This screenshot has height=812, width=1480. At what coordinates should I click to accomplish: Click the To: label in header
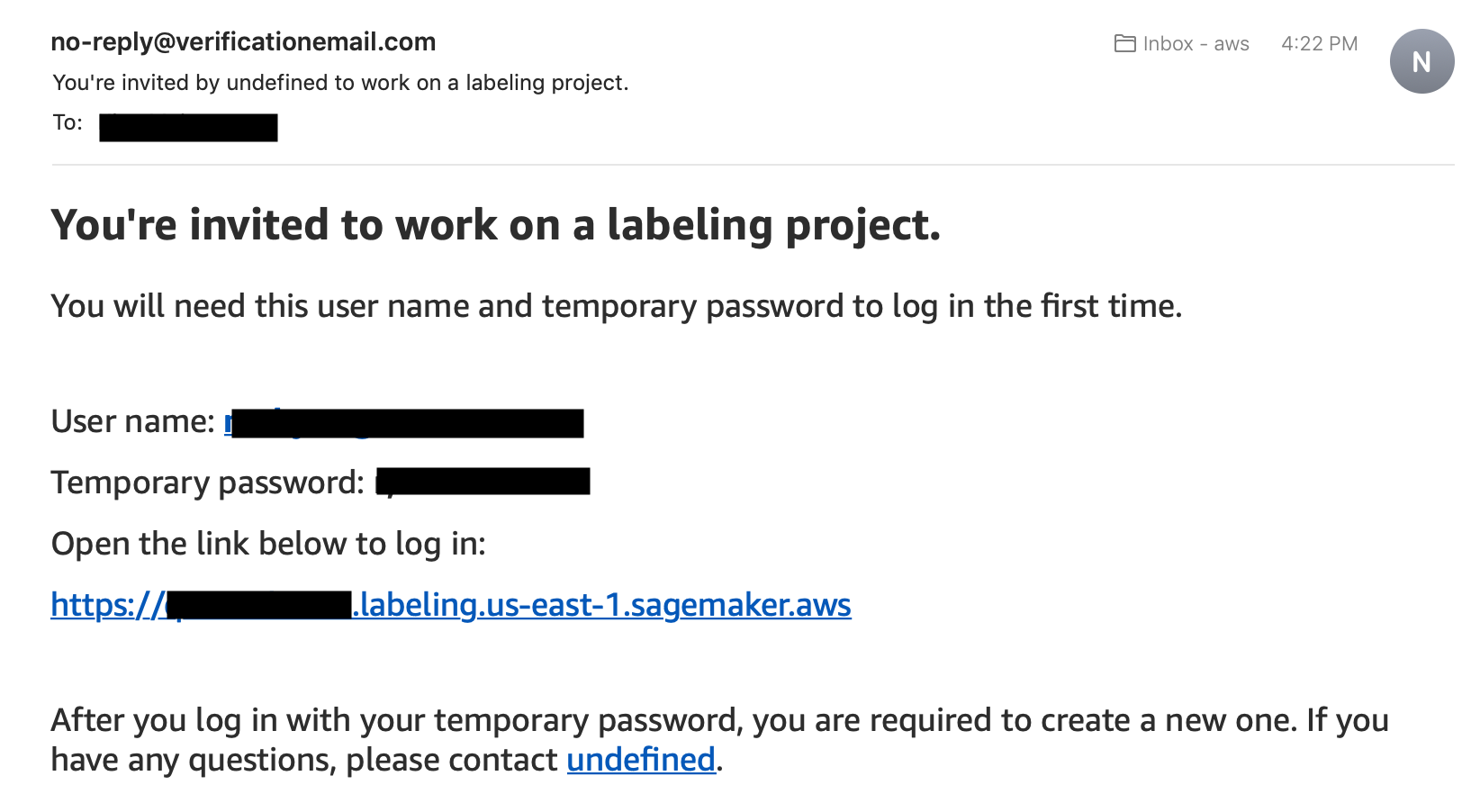(68, 122)
